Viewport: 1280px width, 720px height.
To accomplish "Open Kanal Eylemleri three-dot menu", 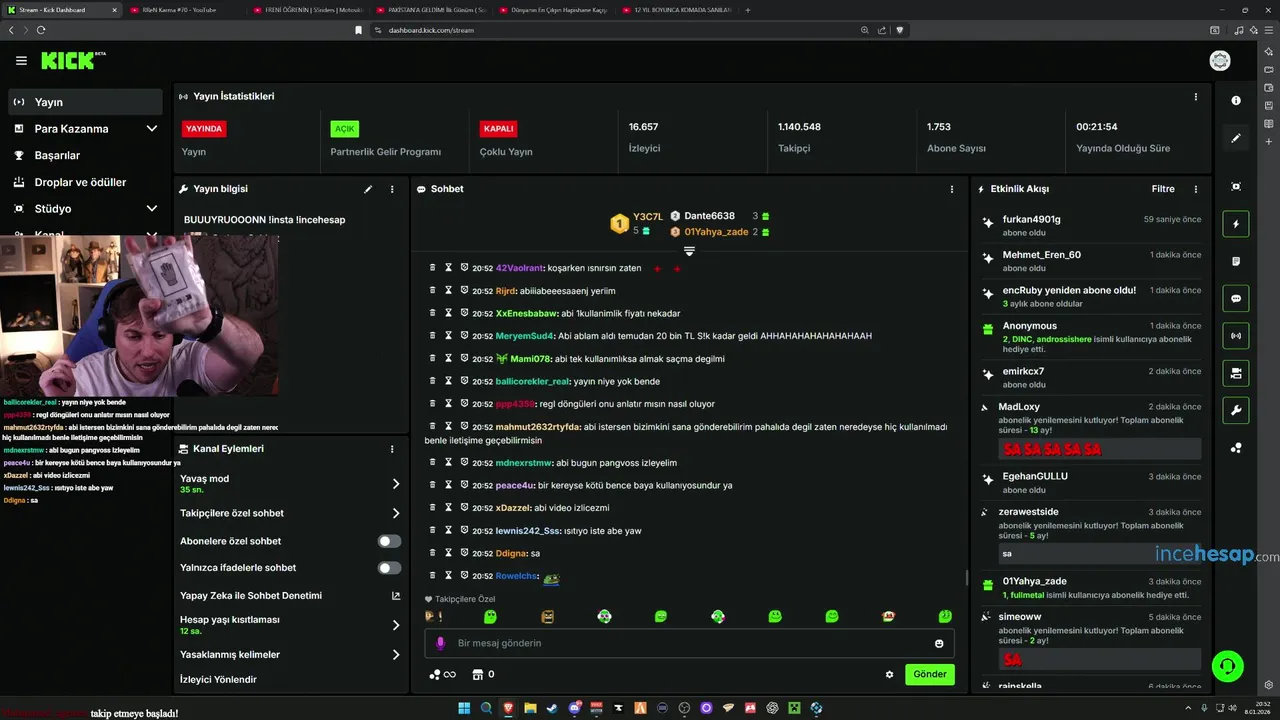I will tap(392, 450).
